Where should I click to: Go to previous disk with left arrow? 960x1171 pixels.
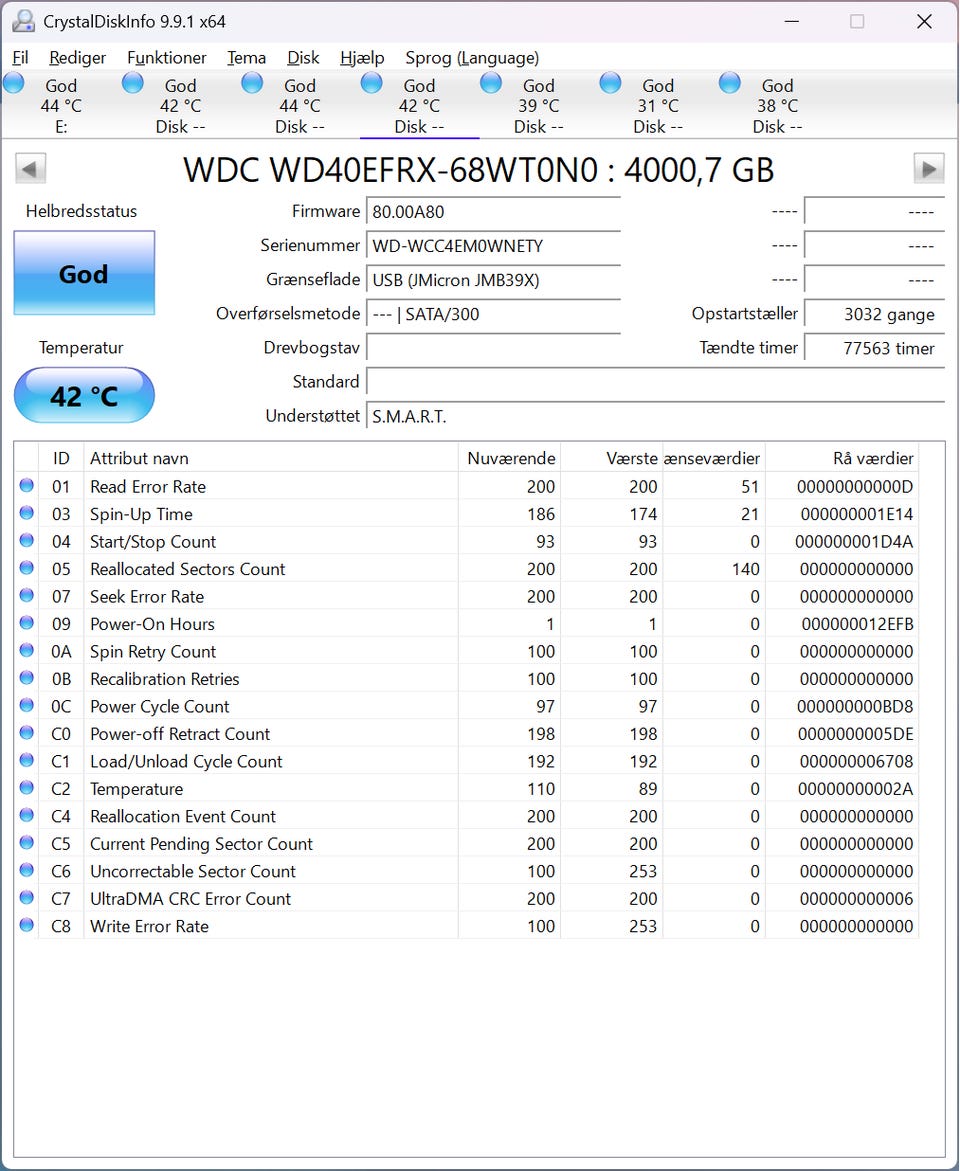[x=31, y=169]
